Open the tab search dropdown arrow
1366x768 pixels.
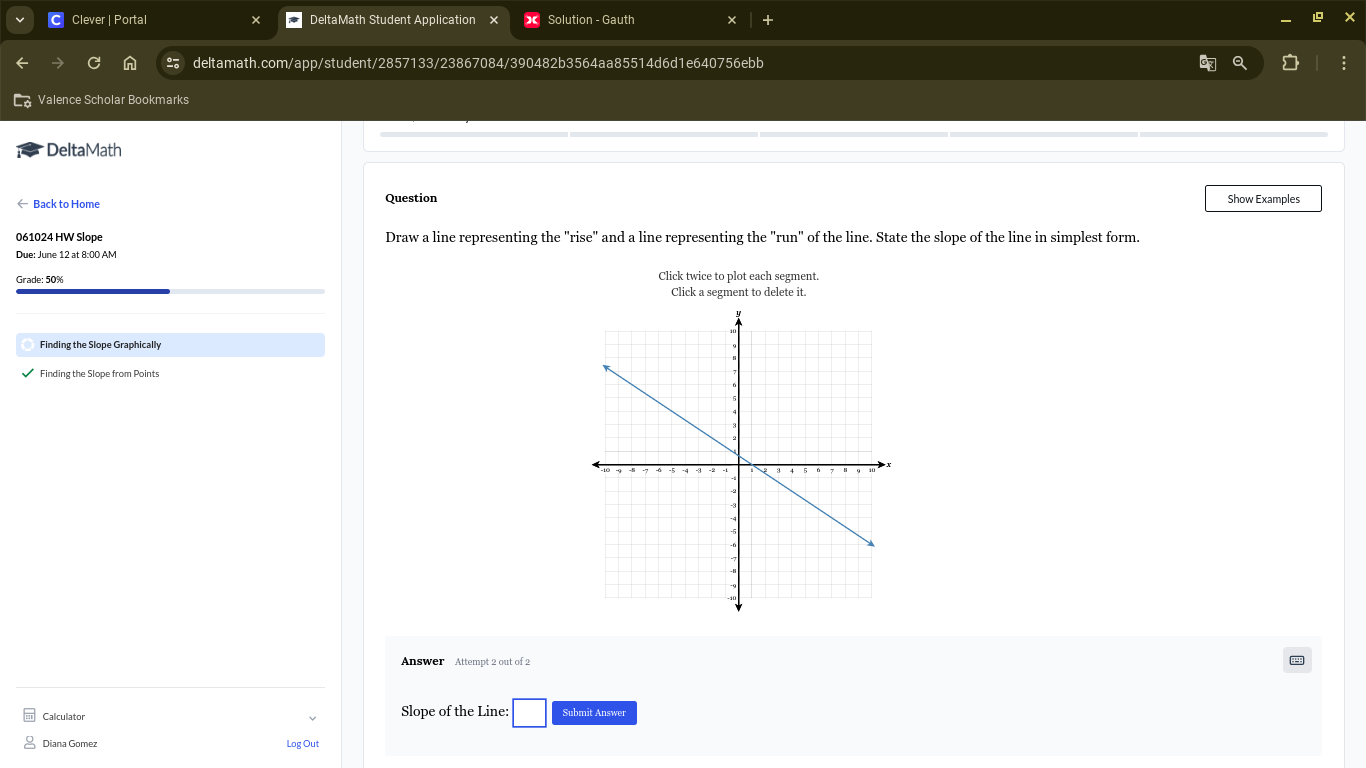(19, 20)
